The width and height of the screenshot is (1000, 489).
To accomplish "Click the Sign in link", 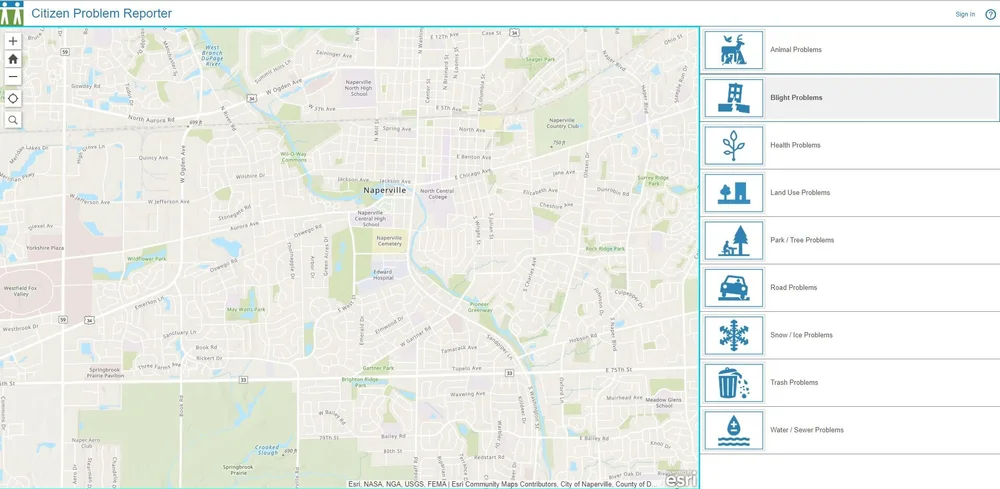I will tap(965, 14).
